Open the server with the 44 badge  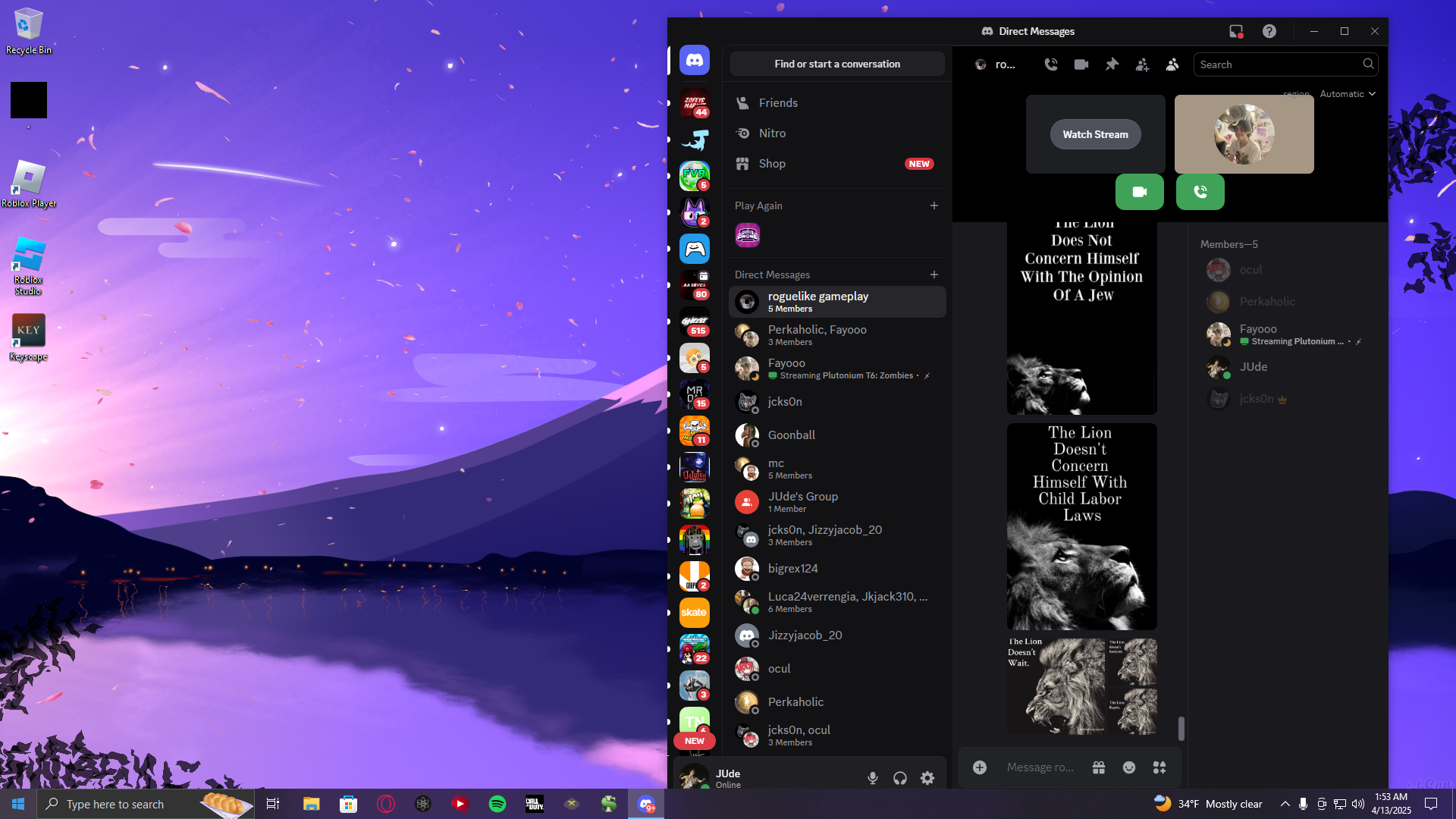pyautogui.click(x=695, y=103)
